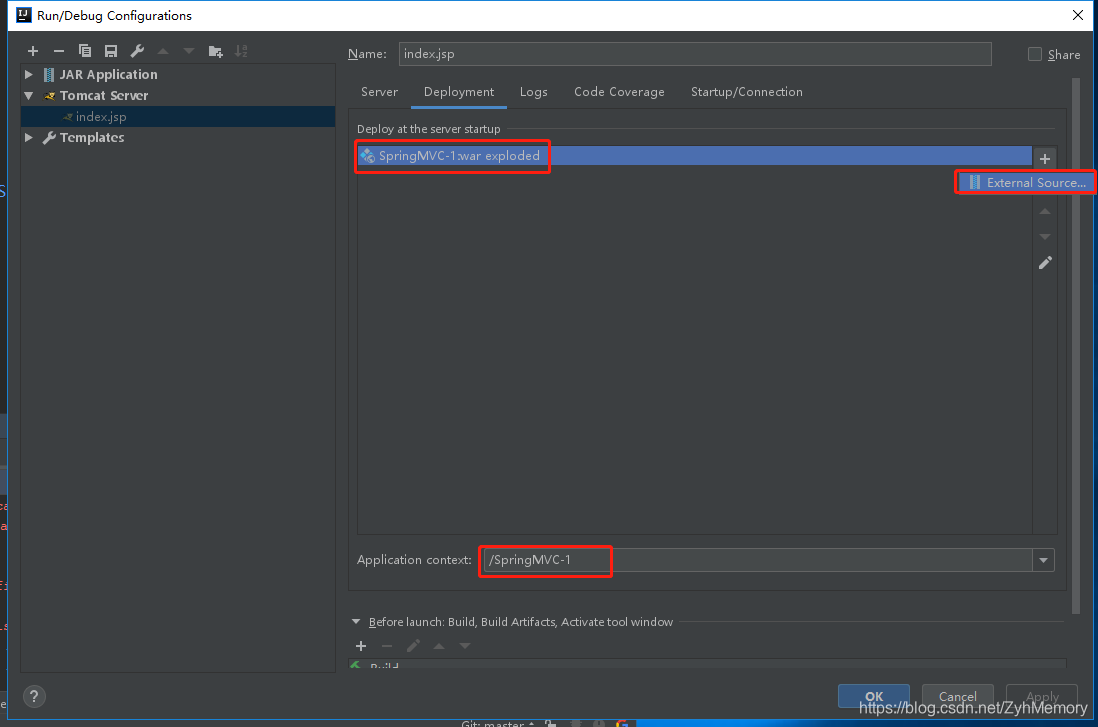
Task: Select Tomcat Server label in tree
Action: pos(104,95)
